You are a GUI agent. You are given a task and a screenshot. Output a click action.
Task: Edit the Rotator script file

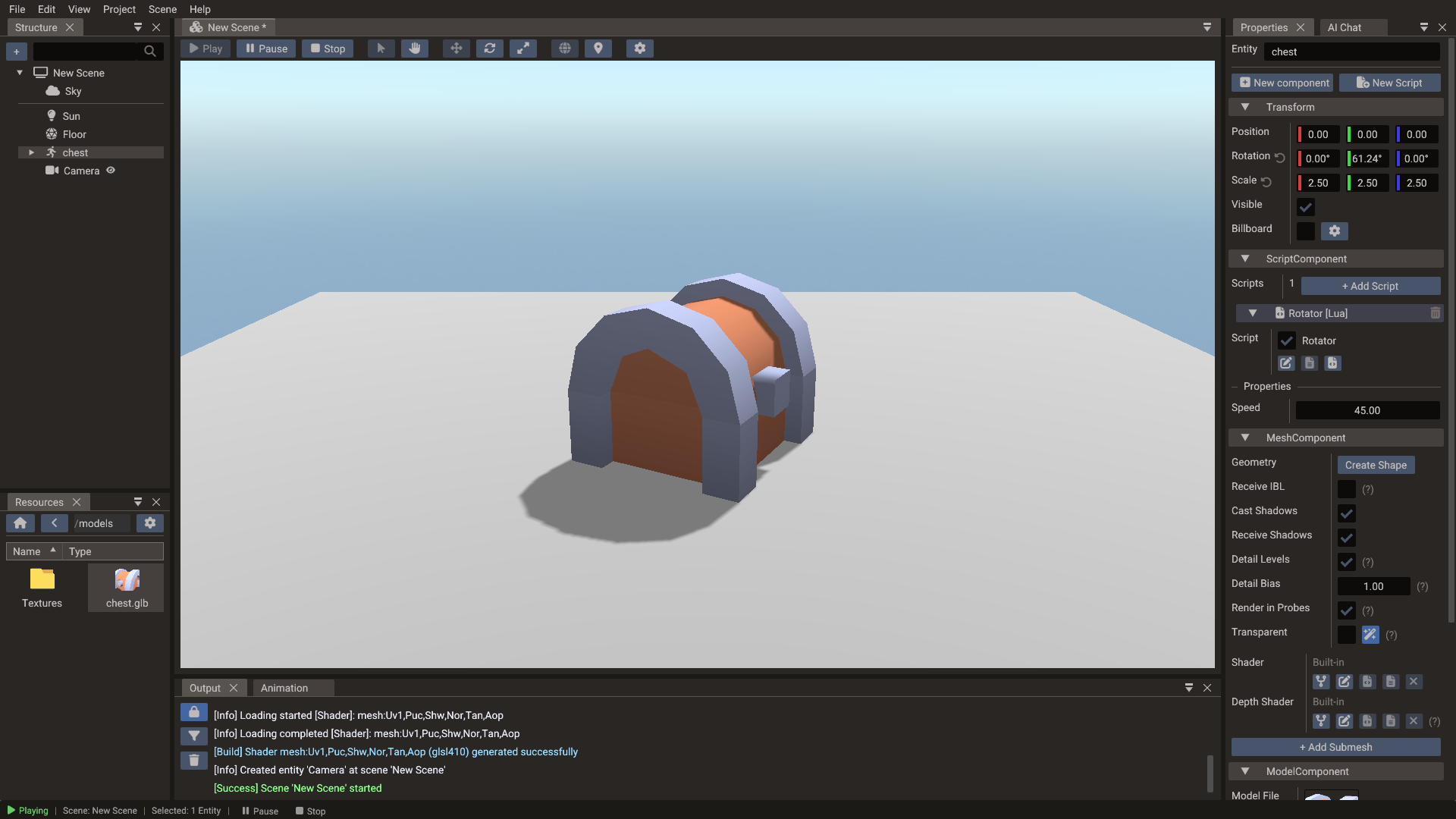[x=1286, y=363]
